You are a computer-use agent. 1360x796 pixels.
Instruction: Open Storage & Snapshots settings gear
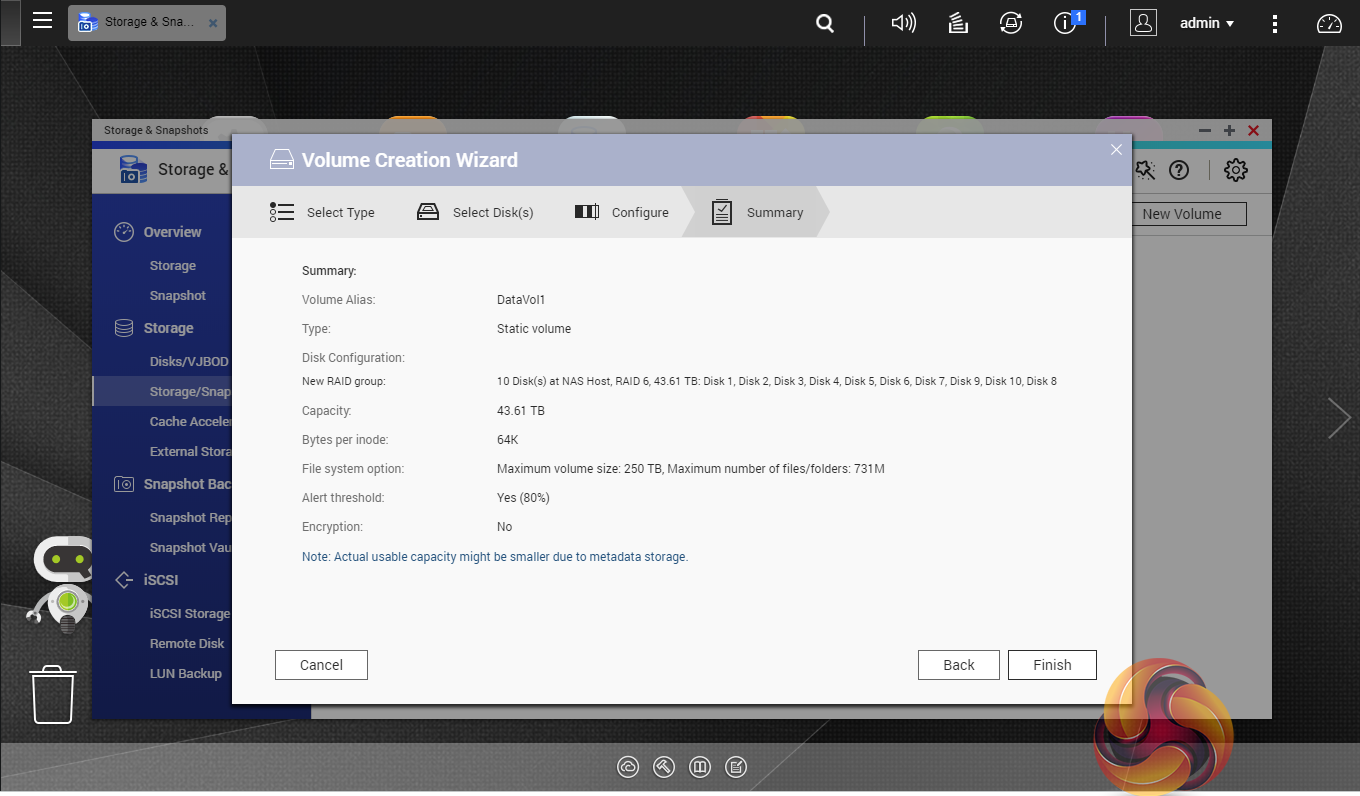click(x=1236, y=170)
